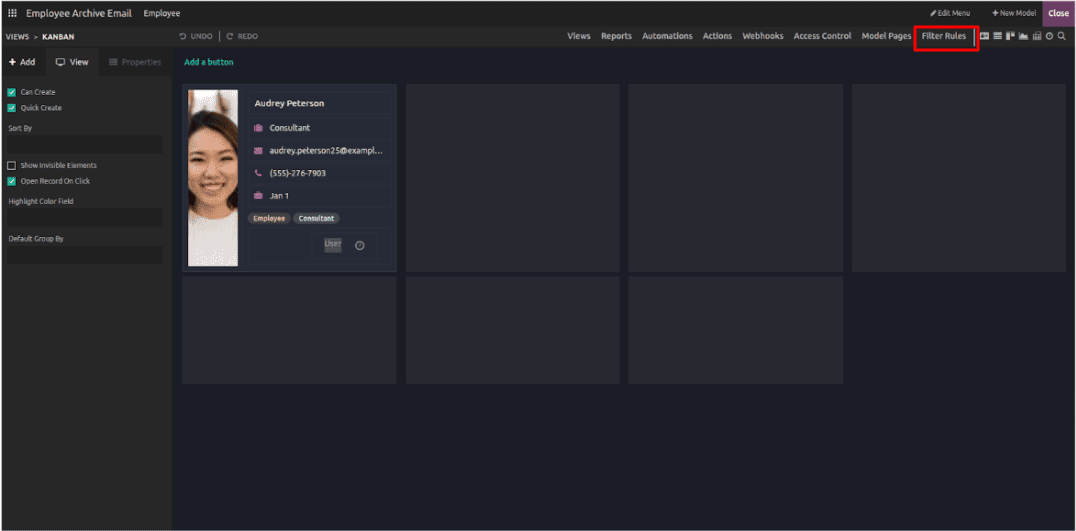This screenshot has height=531, width=1076.
Task: Open the Actions menu
Action: click(x=717, y=36)
